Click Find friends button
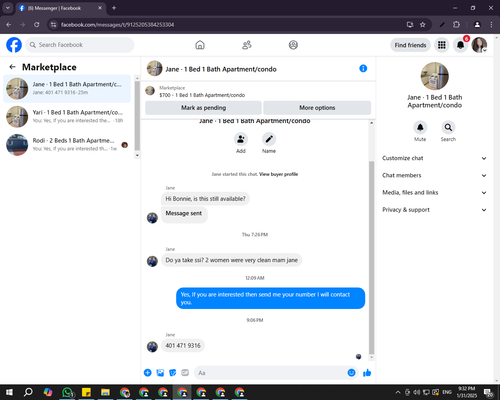Viewport: 500px width, 400px height. pyautogui.click(x=410, y=45)
